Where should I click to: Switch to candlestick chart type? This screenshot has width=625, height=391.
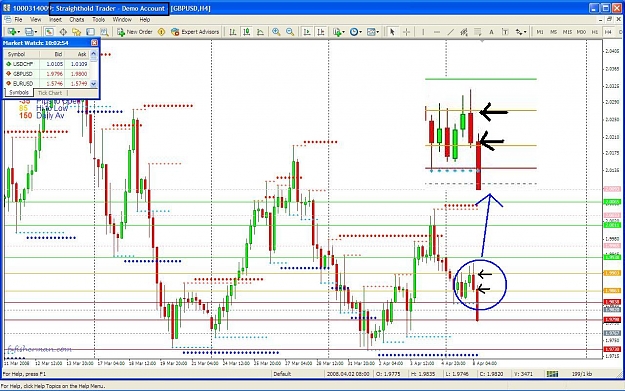[247, 32]
